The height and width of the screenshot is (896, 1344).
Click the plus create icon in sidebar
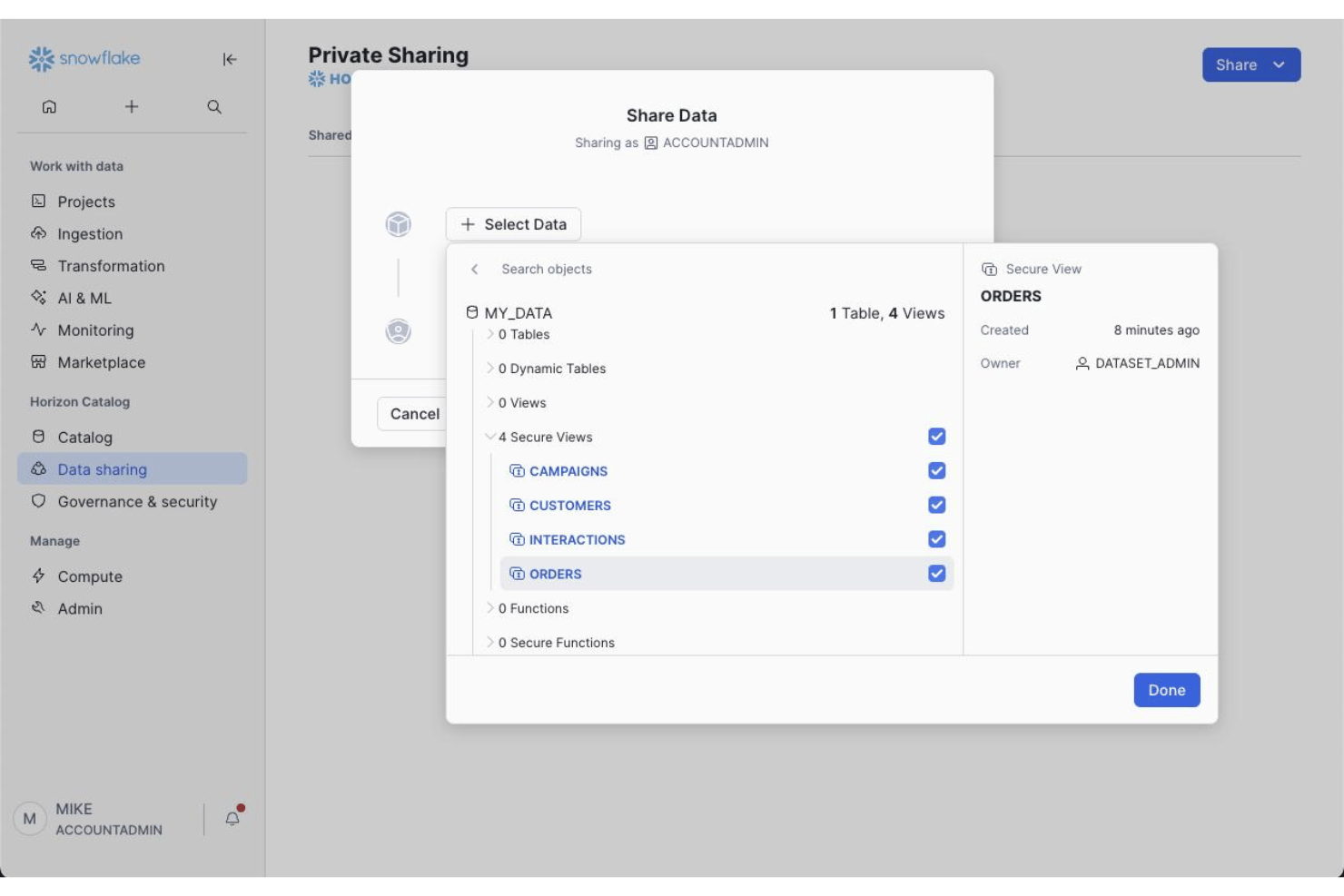coord(132,107)
